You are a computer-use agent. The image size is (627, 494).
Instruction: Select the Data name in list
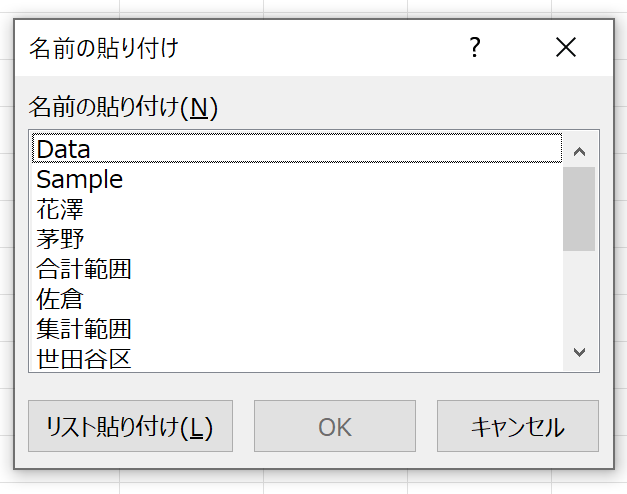tap(297, 148)
